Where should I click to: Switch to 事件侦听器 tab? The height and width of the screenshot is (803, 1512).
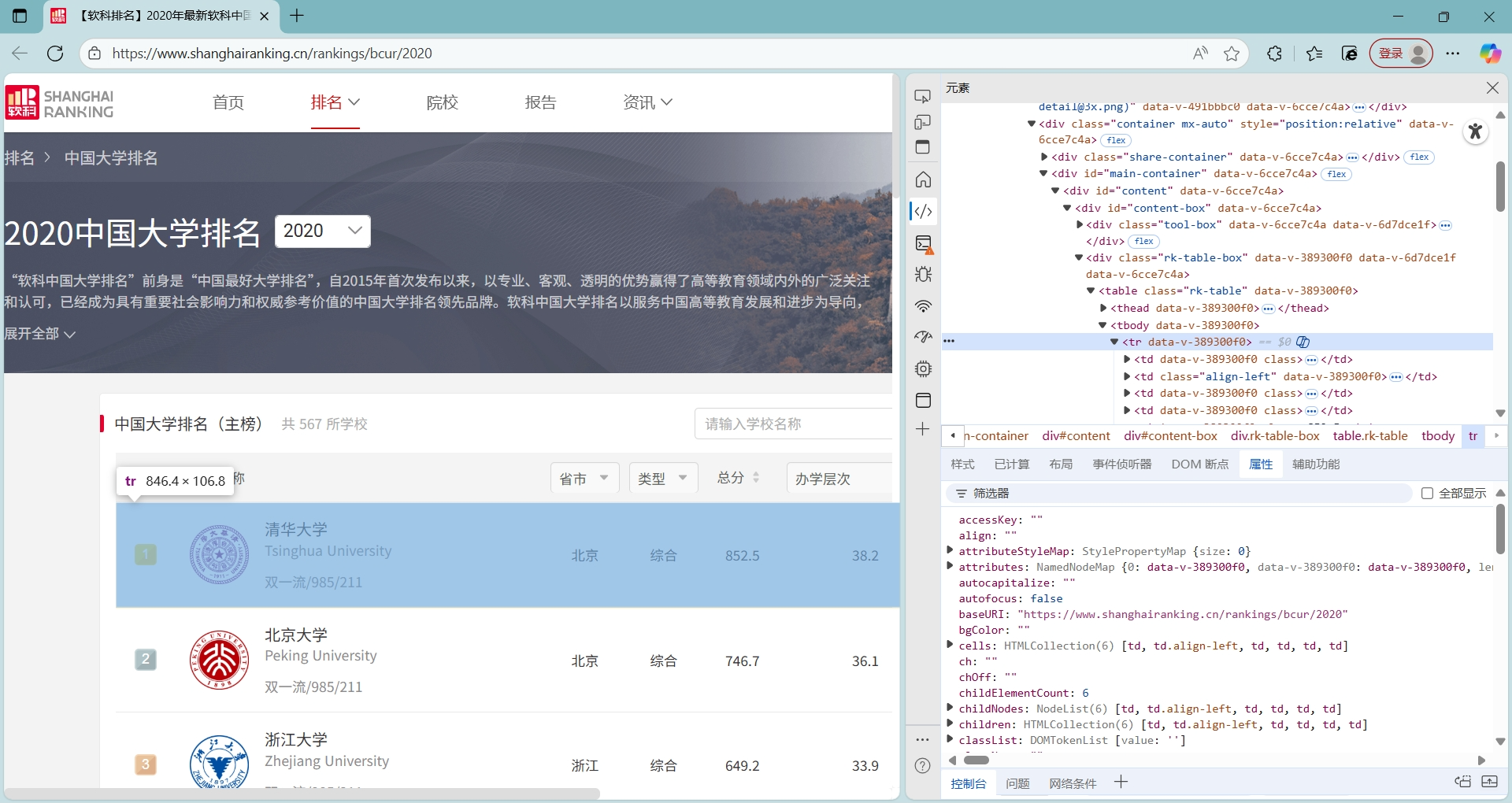click(1121, 464)
